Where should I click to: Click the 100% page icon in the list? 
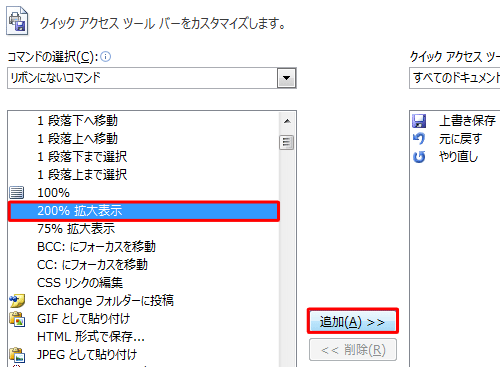tap(16, 193)
